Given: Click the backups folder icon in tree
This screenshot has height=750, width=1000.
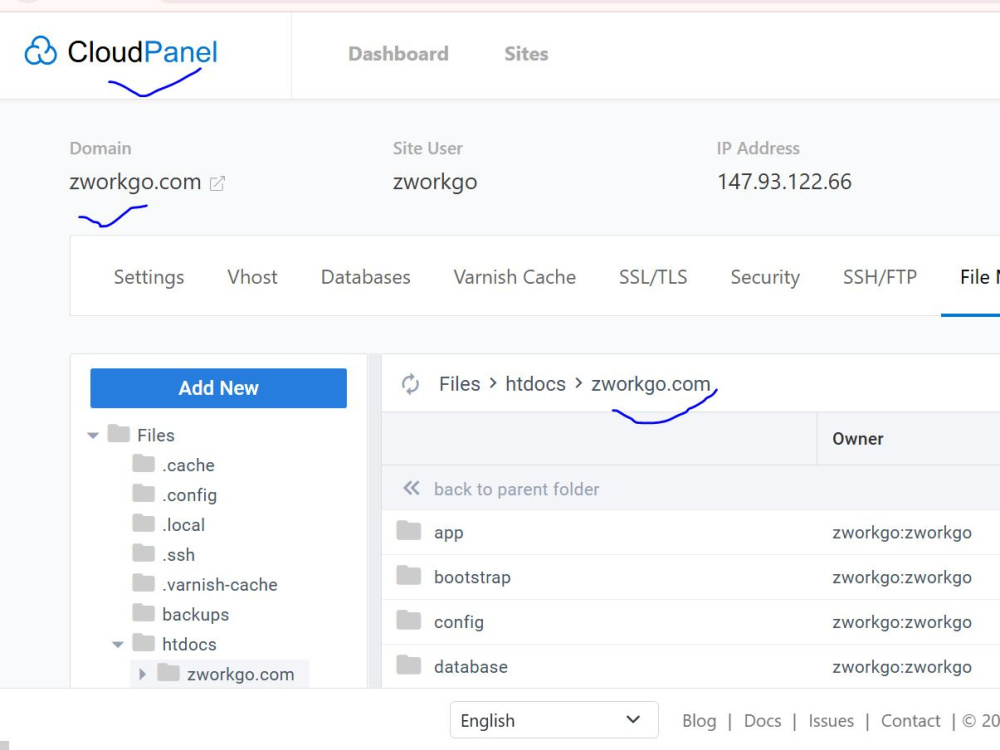Looking at the screenshot, I should (143, 613).
